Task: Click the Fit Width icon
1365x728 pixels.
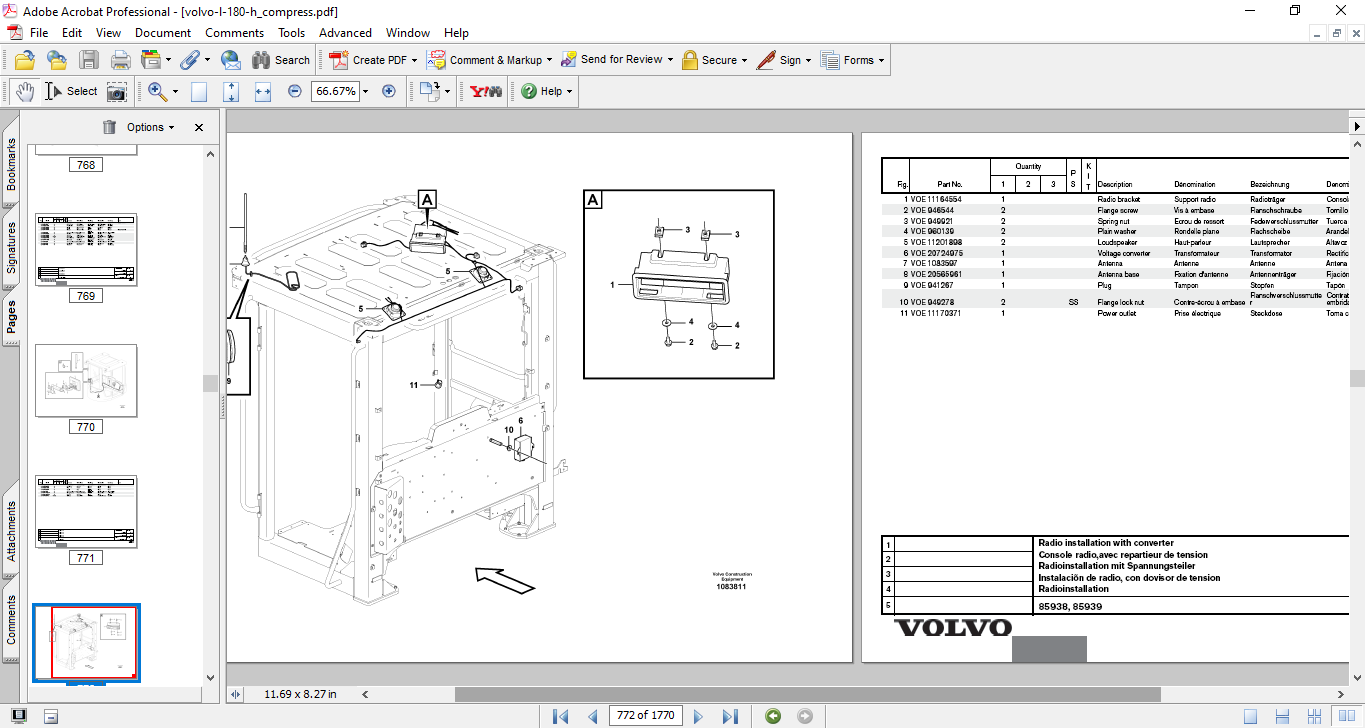Action: click(x=263, y=91)
